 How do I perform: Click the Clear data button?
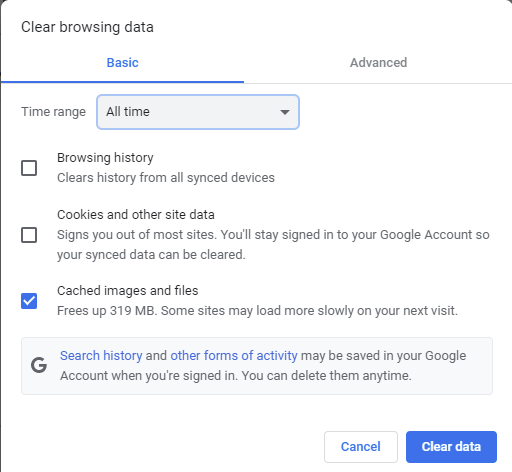pos(451,447)
